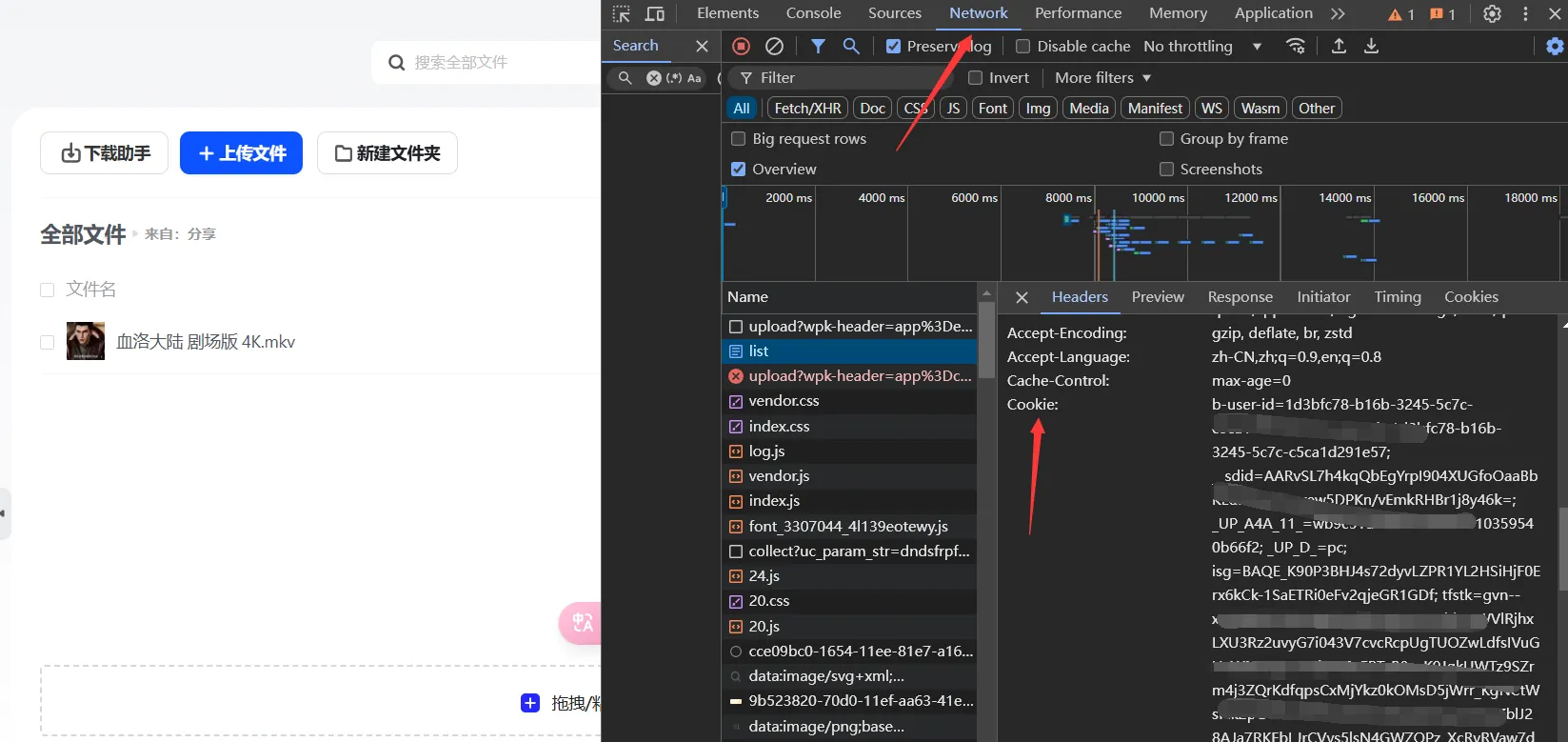Open the Initiator tab
Image resolution: width=1568 pixels, height=742 pixels.
[x=1323, y=297]
